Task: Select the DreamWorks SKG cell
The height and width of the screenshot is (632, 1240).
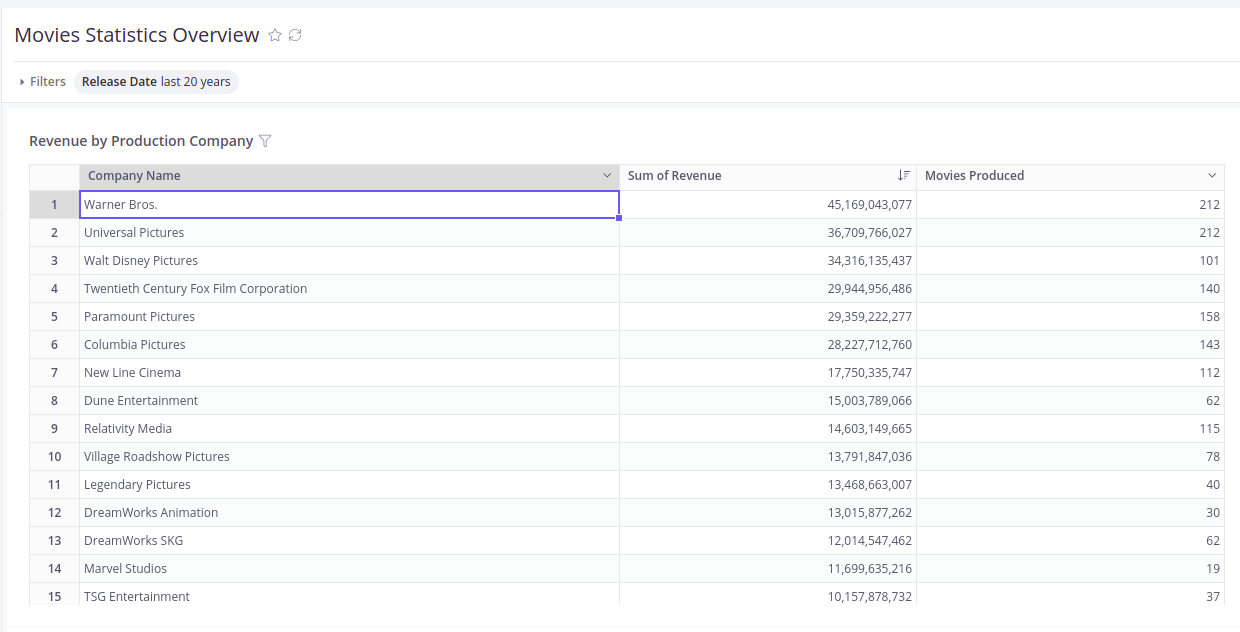Action: pyautogui.click(x=349, y=540)
